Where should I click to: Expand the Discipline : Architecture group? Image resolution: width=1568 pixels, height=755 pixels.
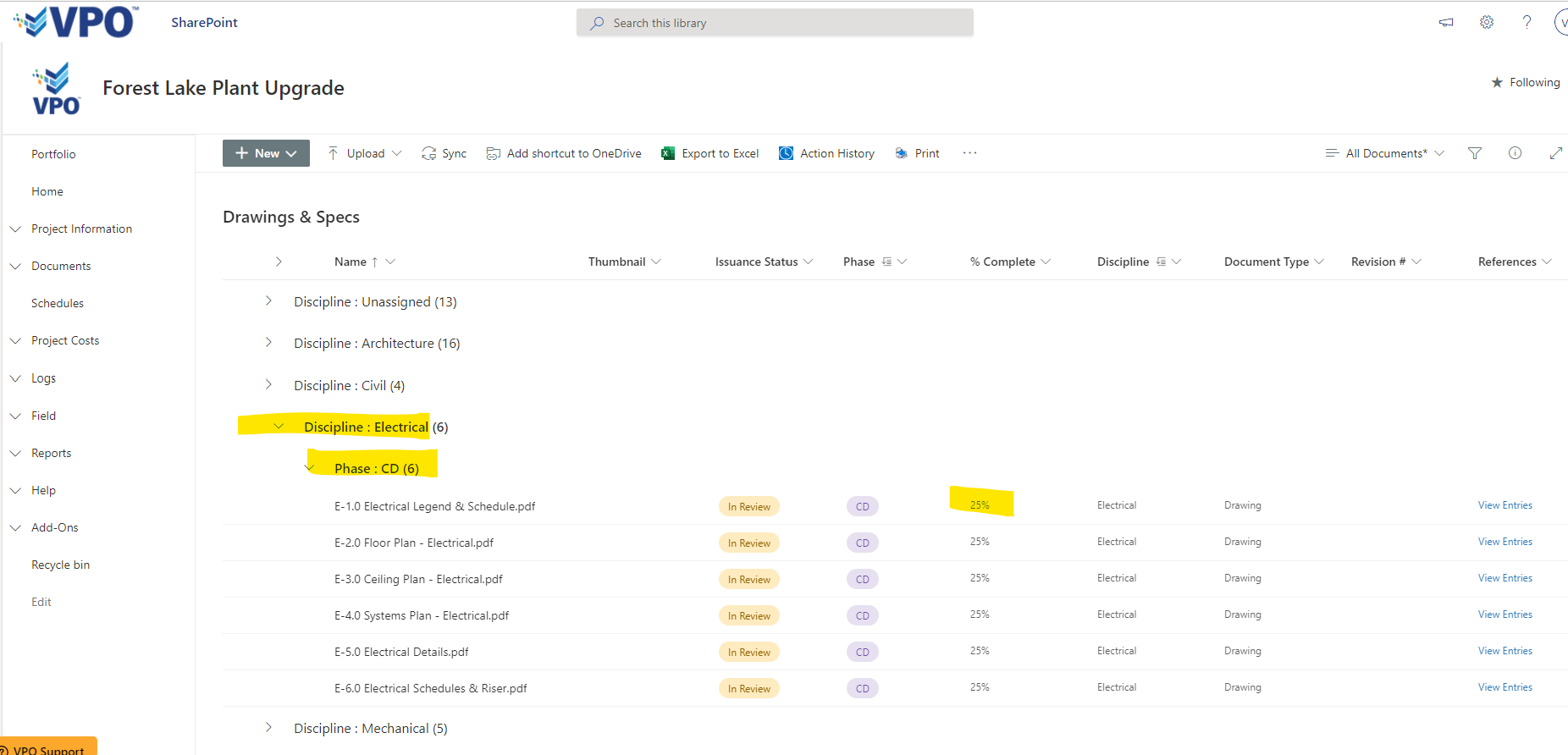(268, 343)
